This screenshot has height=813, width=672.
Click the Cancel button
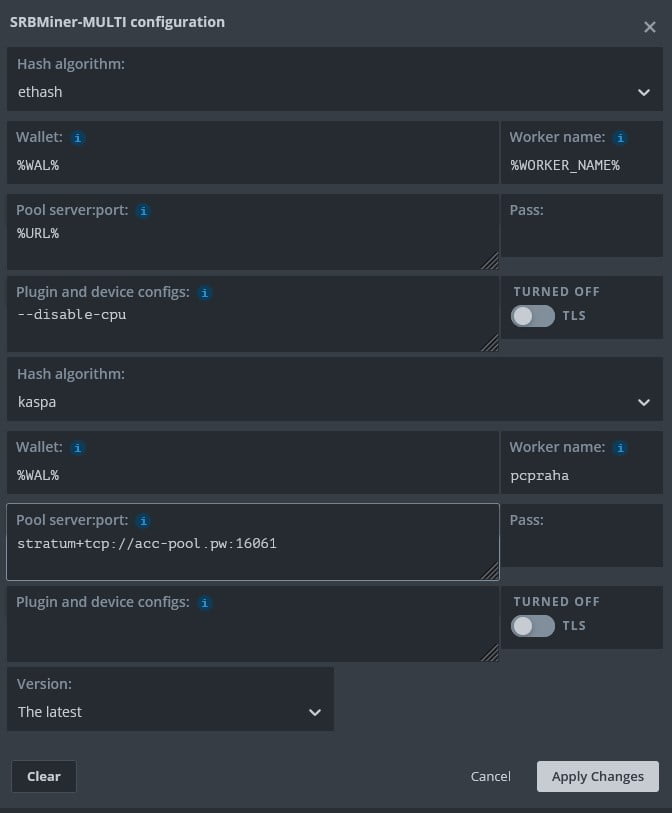(x=490, y=777)
